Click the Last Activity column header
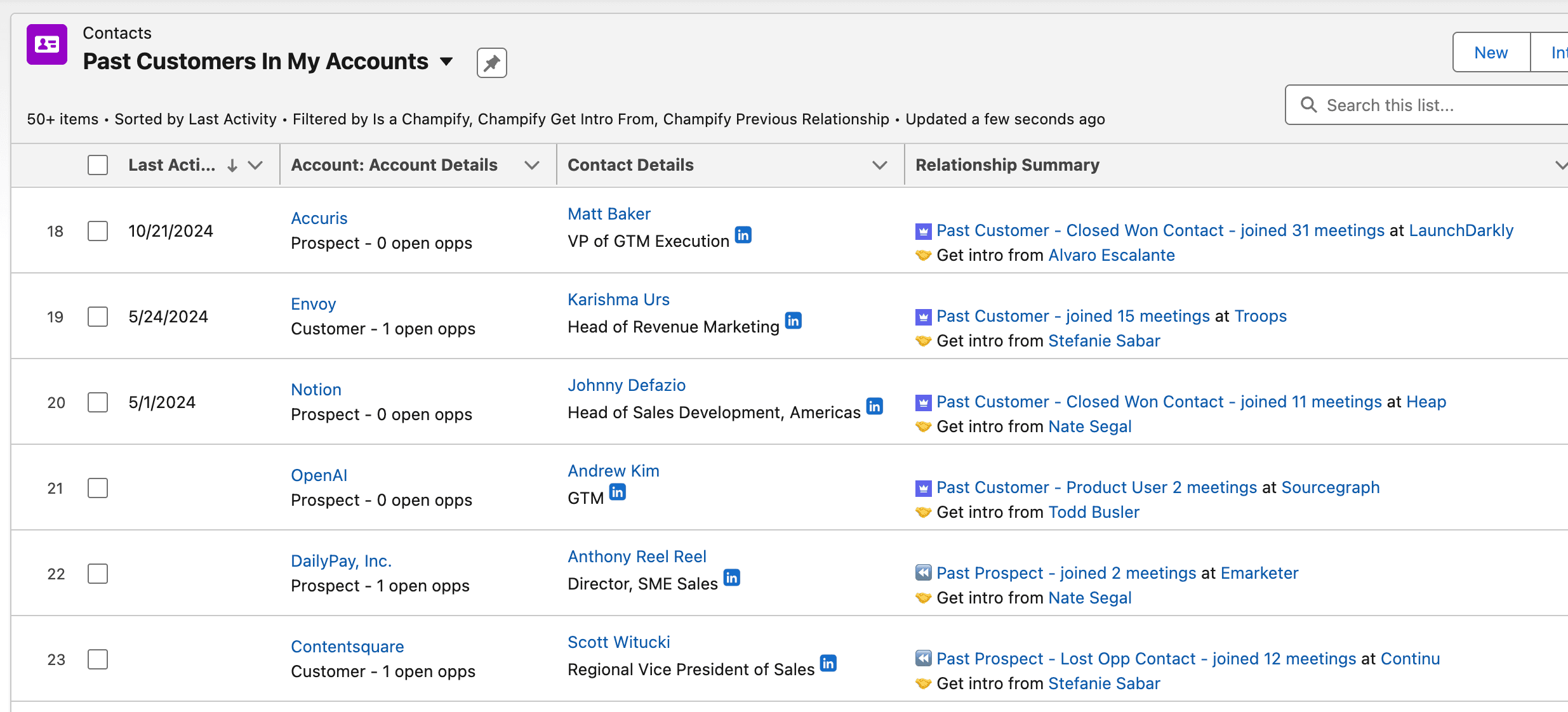Image resolution: width=1568 pixels, height=712 pixels. pos(171,165)
